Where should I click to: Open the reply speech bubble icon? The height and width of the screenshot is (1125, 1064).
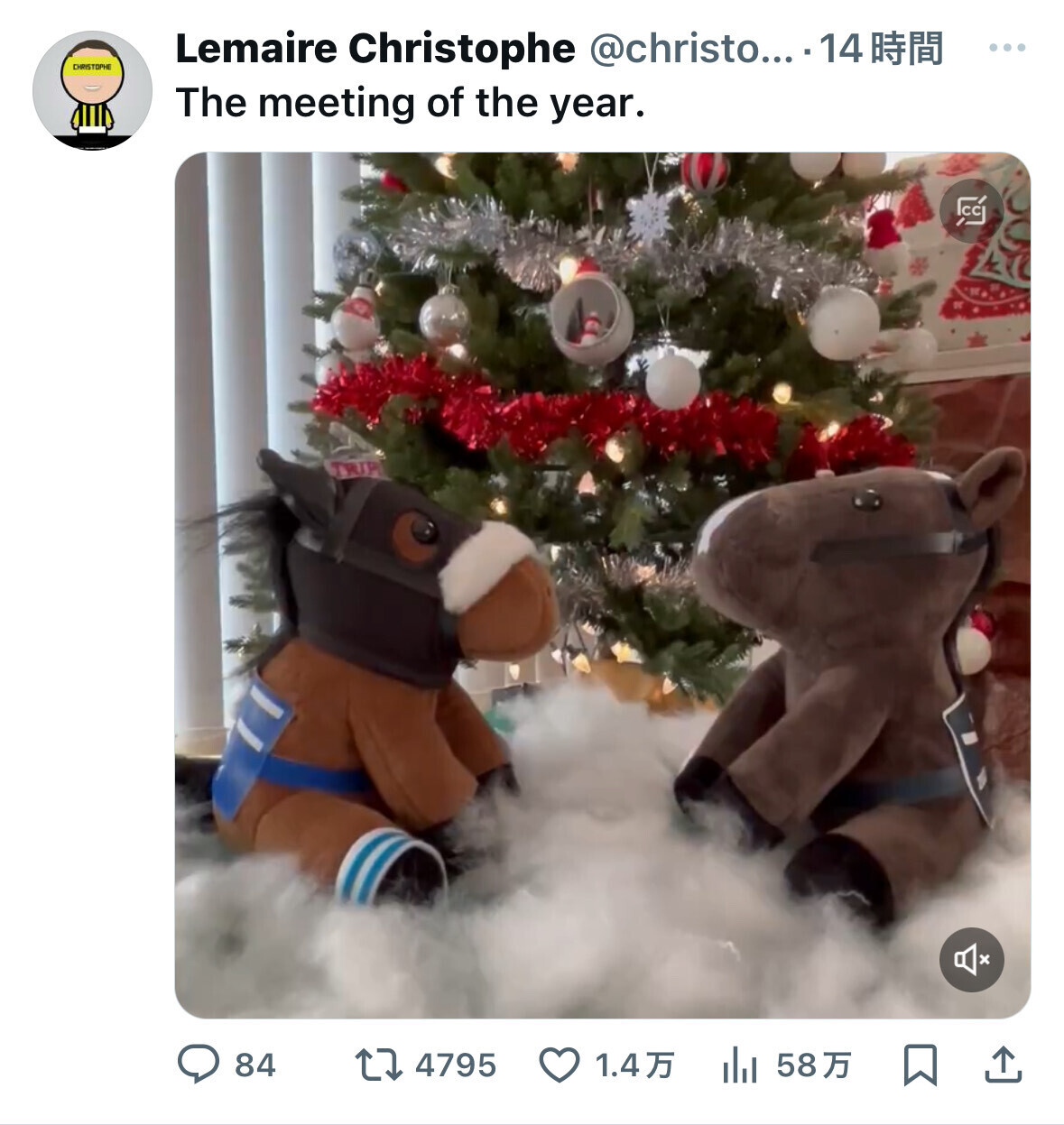198,1065
